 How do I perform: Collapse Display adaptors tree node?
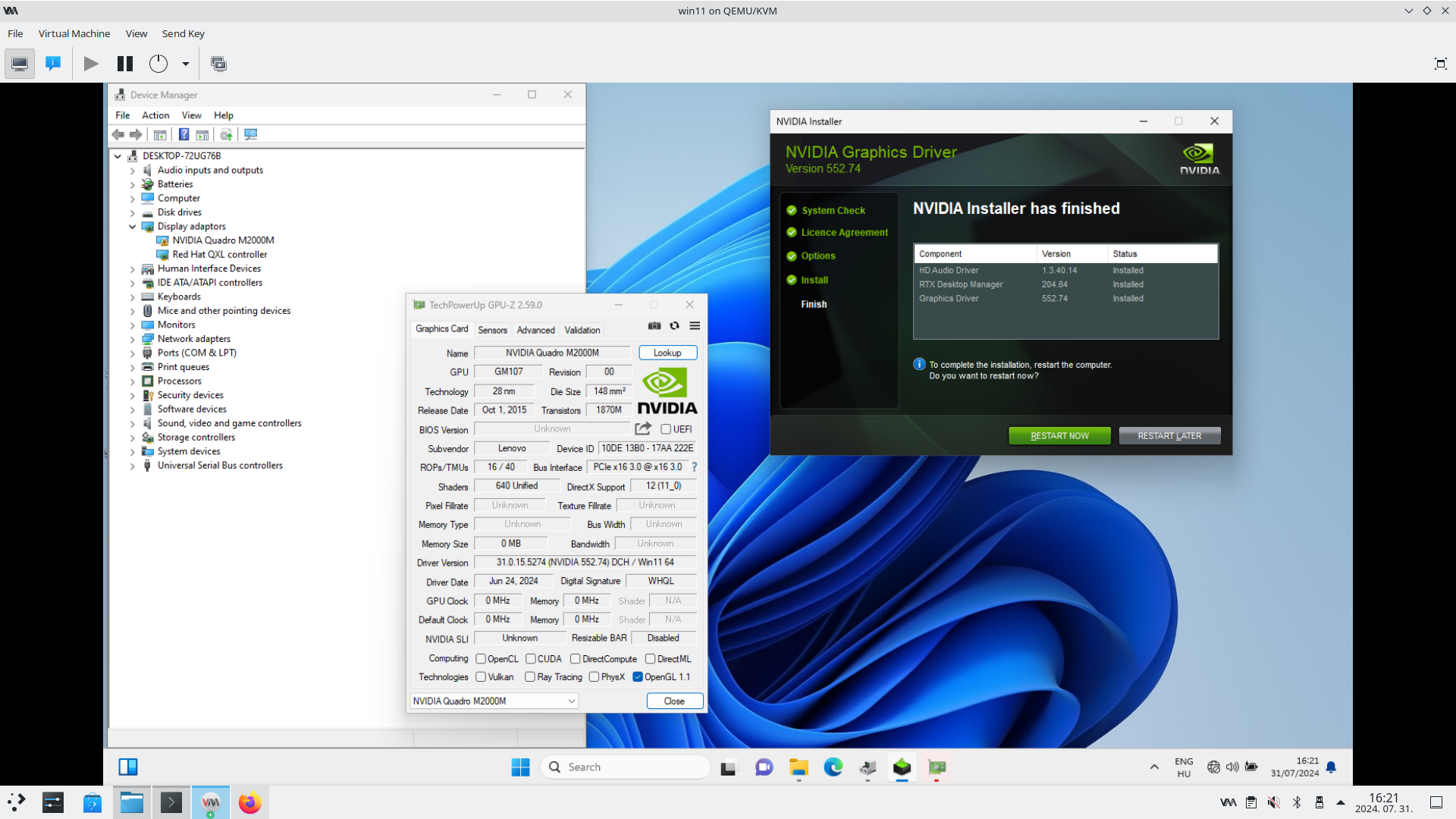click(133, 227)
